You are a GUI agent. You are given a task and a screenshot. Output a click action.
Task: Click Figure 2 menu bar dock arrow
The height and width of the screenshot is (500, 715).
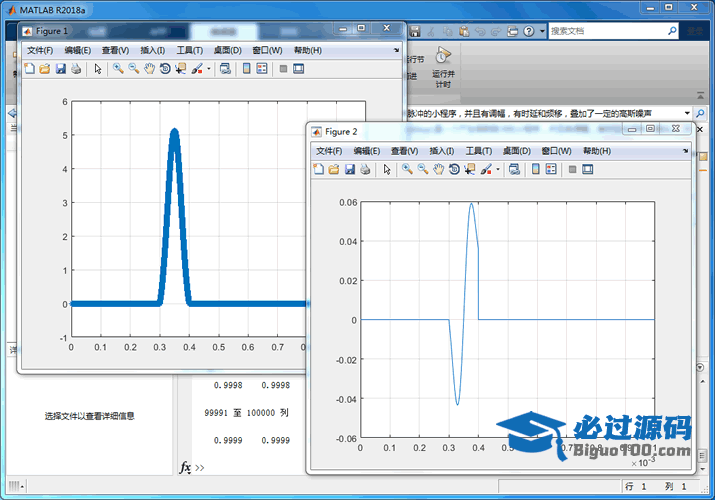685,151
